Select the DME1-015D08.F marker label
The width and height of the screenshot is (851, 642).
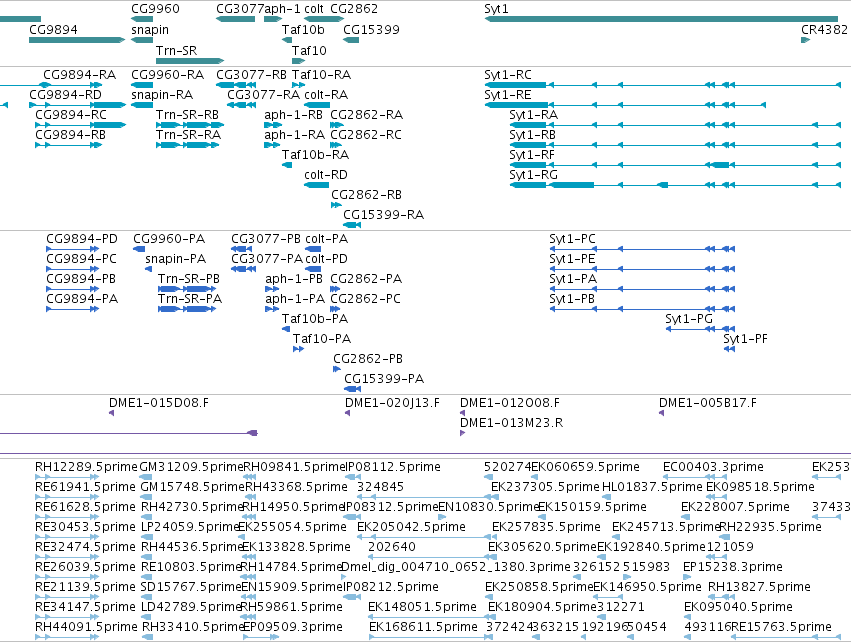[x=158, y=403]
